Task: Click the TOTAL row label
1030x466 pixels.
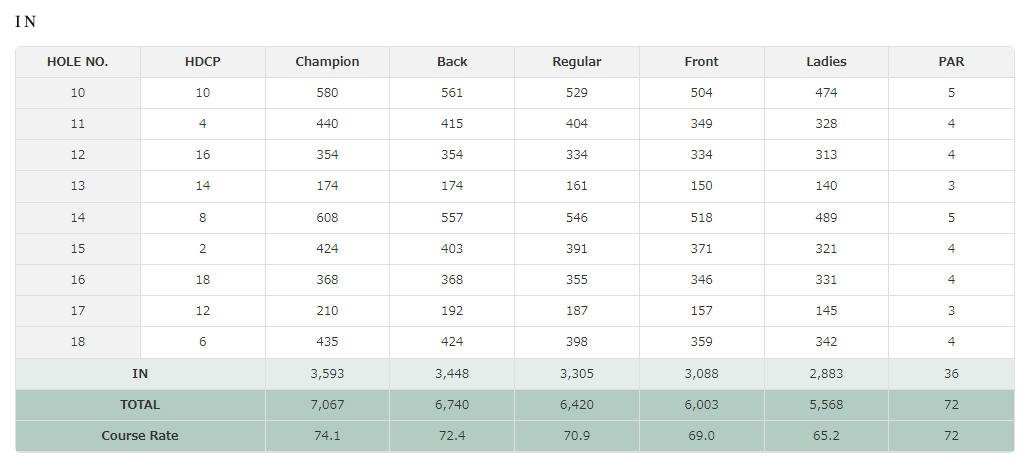Action: pos(140,405)
